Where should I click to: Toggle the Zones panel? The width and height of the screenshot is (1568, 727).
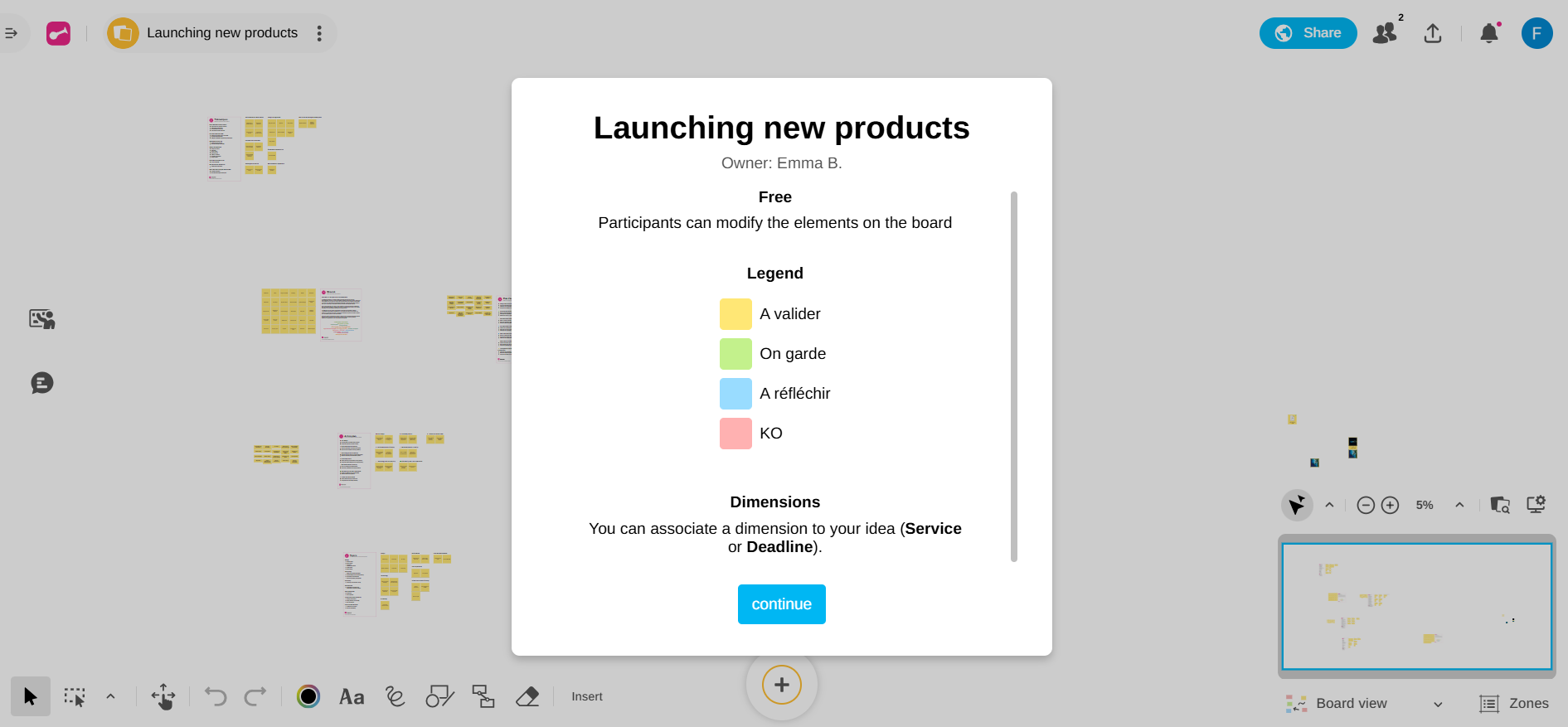[1514, 704]
